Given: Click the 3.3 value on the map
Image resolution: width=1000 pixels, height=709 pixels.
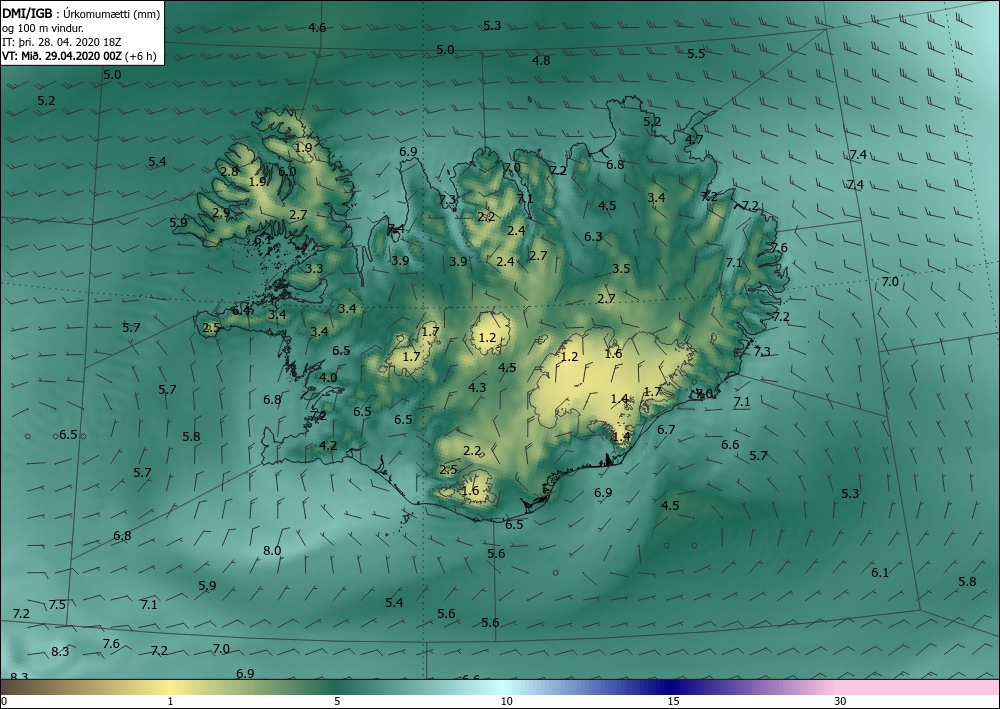Looking at the screenshot, I should pos(314,268).
